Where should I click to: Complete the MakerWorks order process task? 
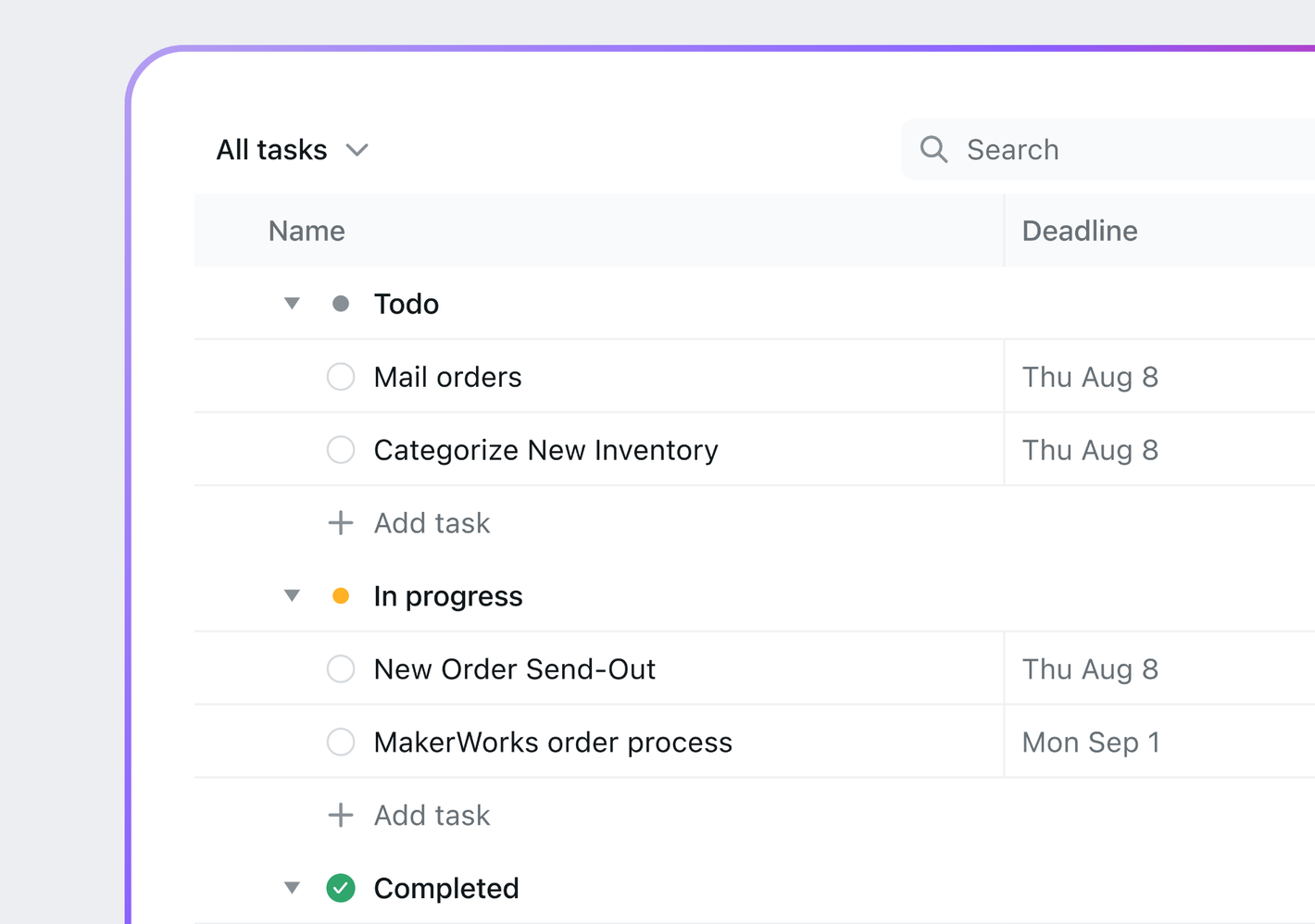(x=341, y=742)
